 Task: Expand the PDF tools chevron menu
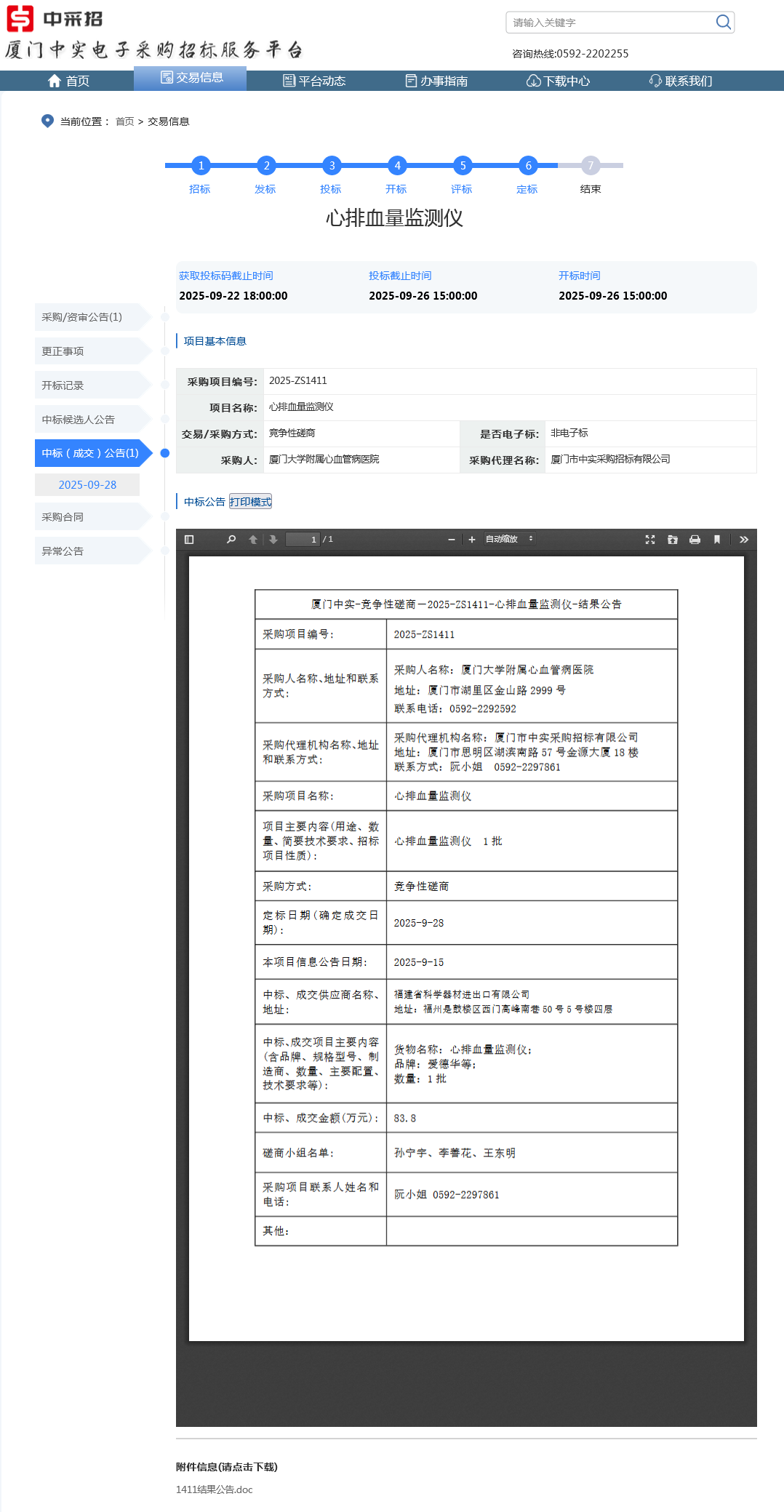click(743, 540)
